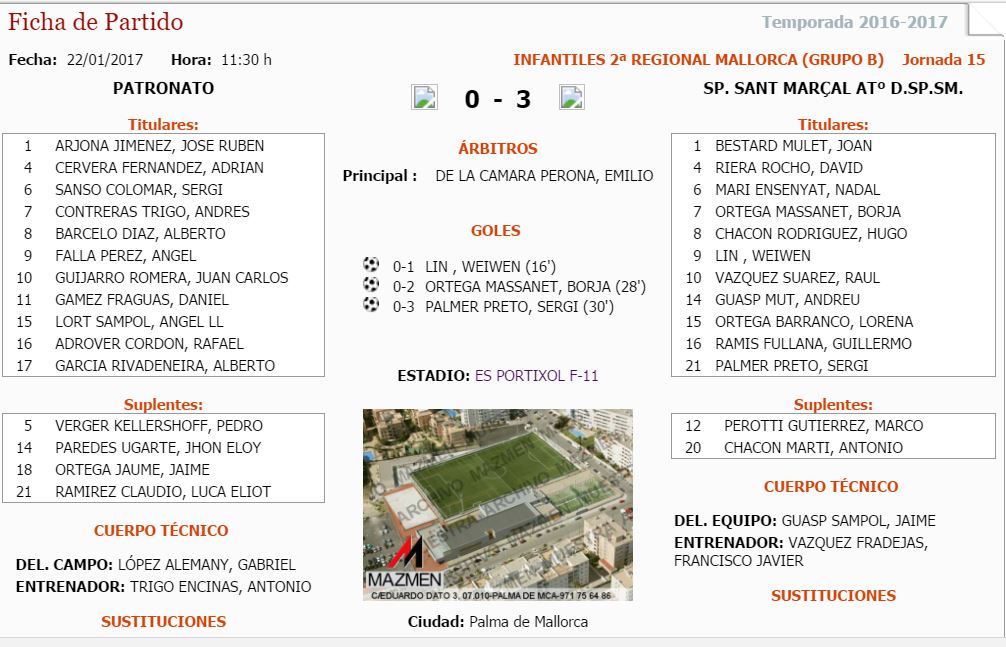1006x647 pixels.
Task: Click the ball icon beside the 0-3 goal
Action: point(371,305)
